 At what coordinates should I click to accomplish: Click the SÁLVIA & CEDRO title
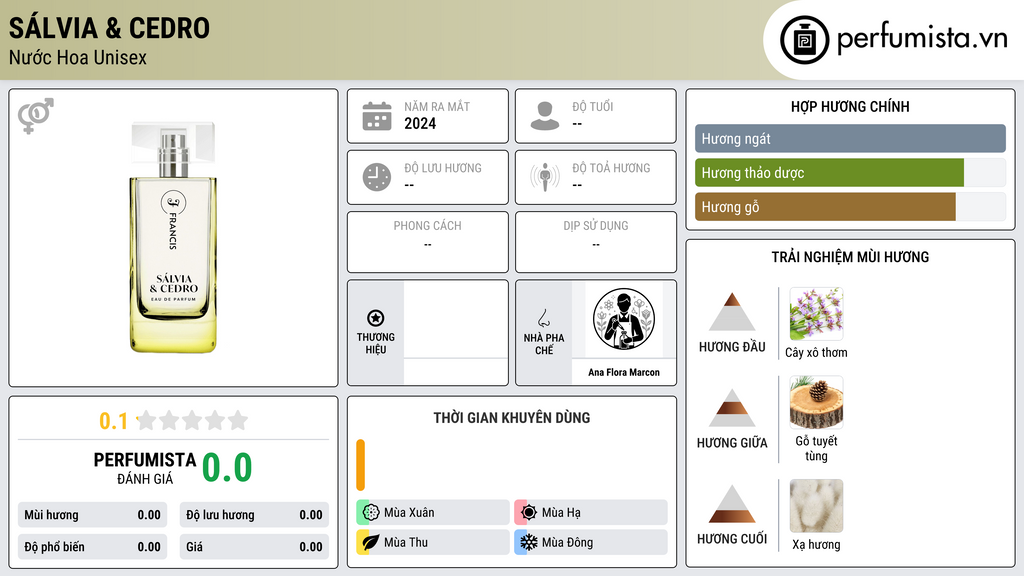[109, 28]
